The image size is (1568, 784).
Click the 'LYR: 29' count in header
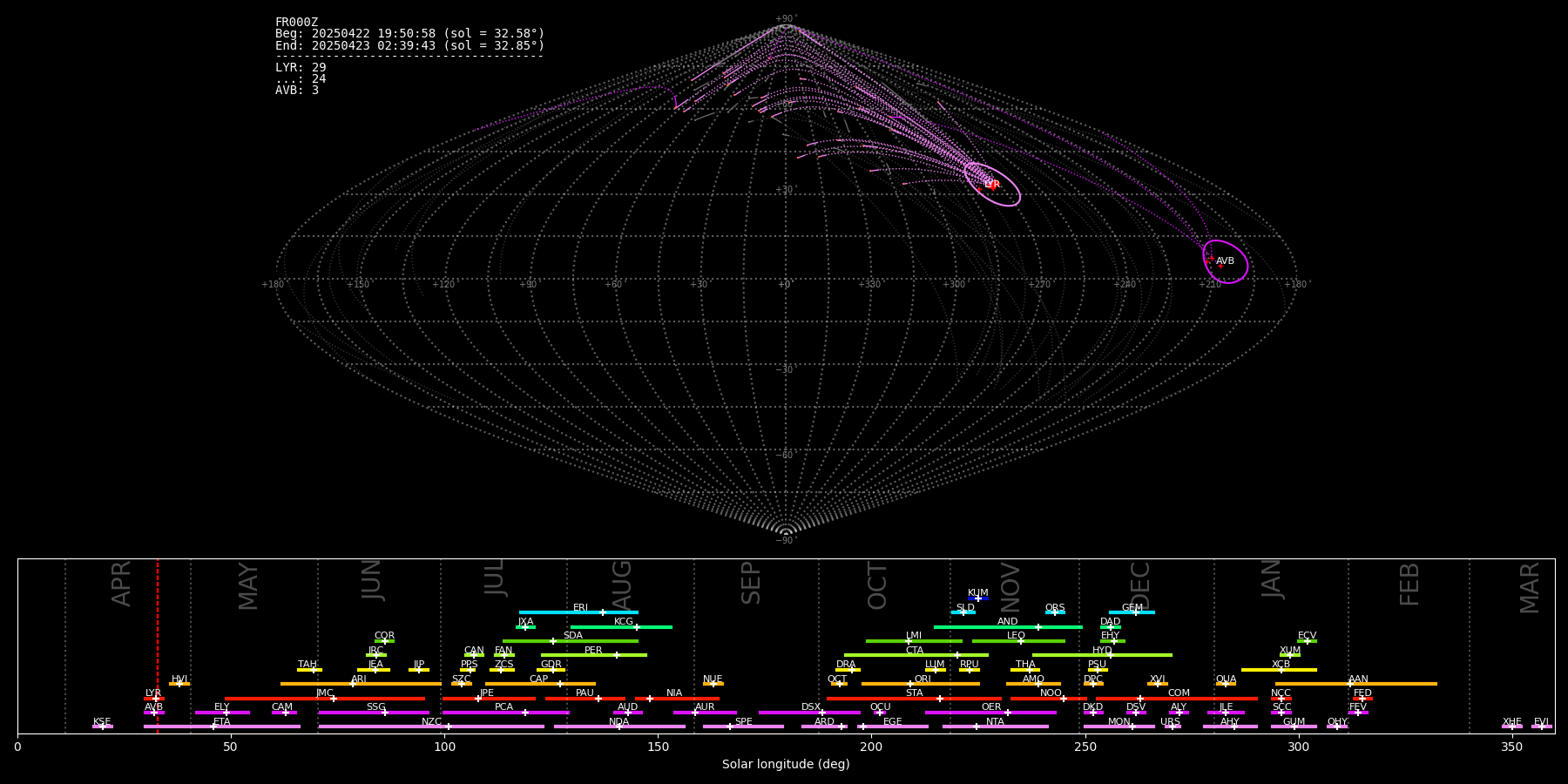coord(301,67)
